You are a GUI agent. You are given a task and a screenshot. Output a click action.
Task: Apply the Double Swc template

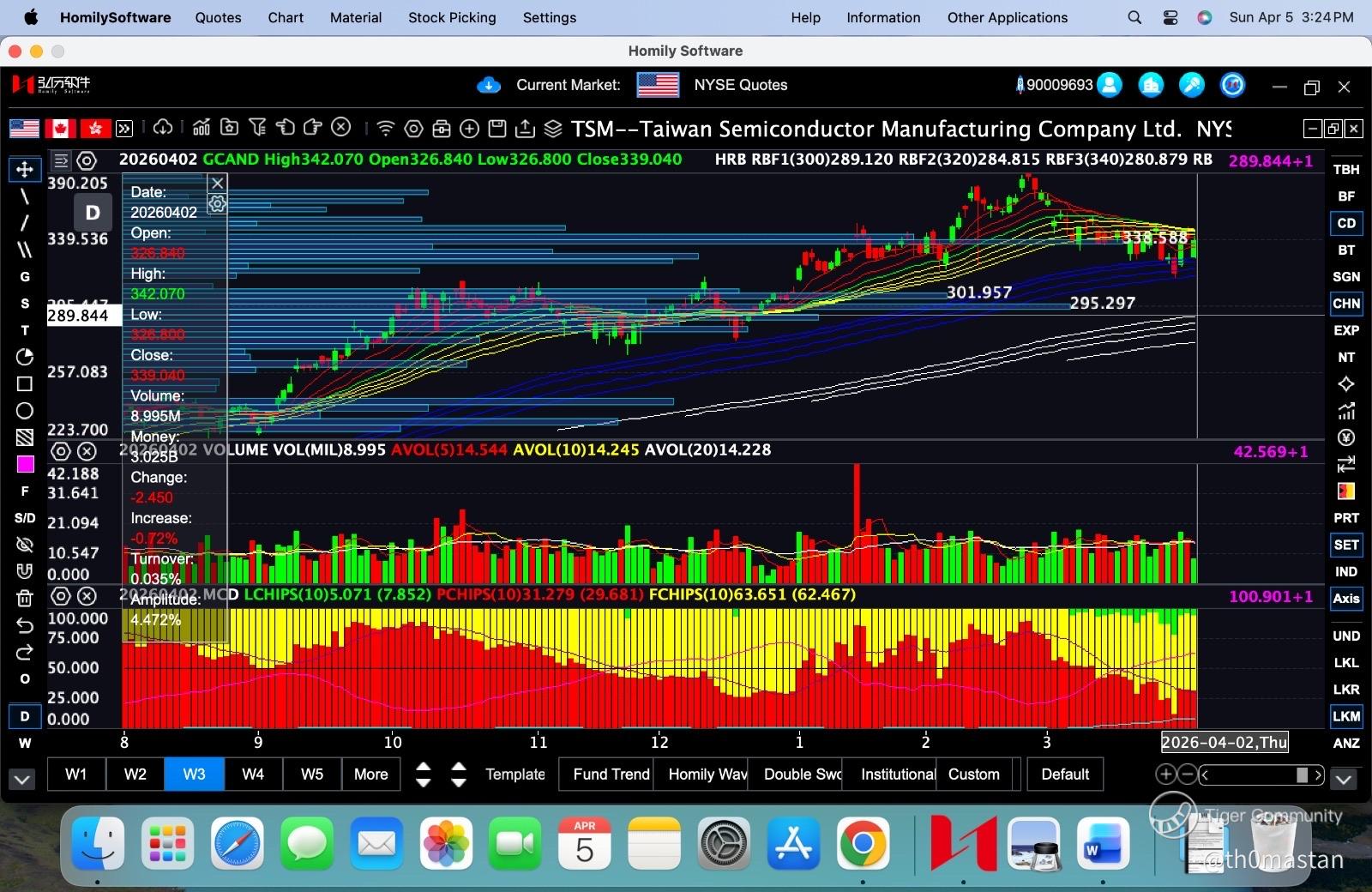click(x=795, y=774)
